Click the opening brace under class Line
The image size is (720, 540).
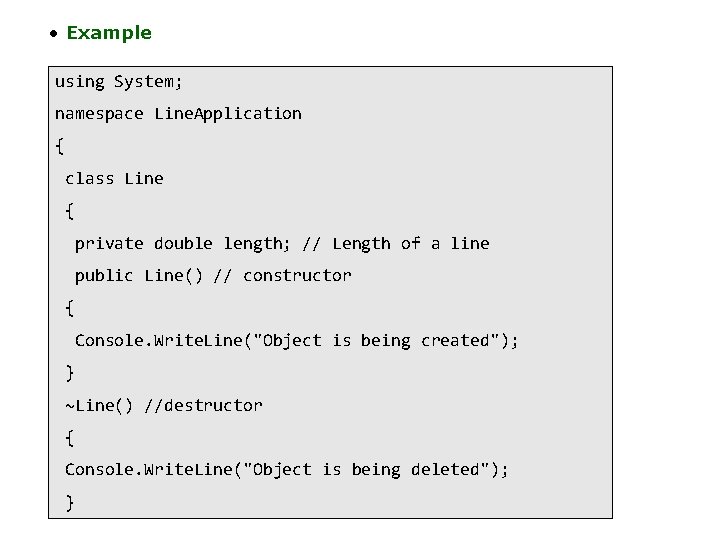point(69,211)
